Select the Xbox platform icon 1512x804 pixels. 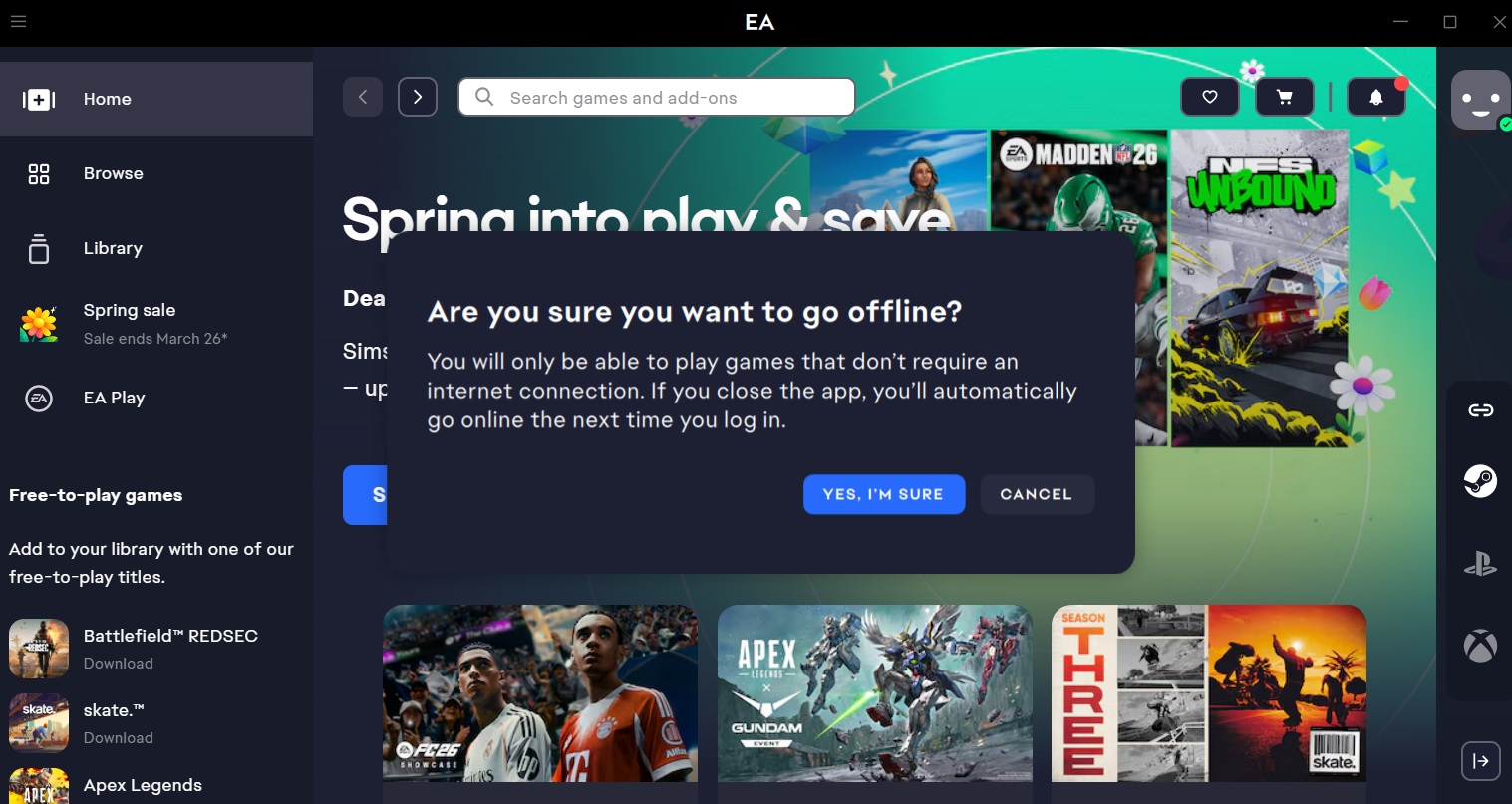[x=1480, y=646]
